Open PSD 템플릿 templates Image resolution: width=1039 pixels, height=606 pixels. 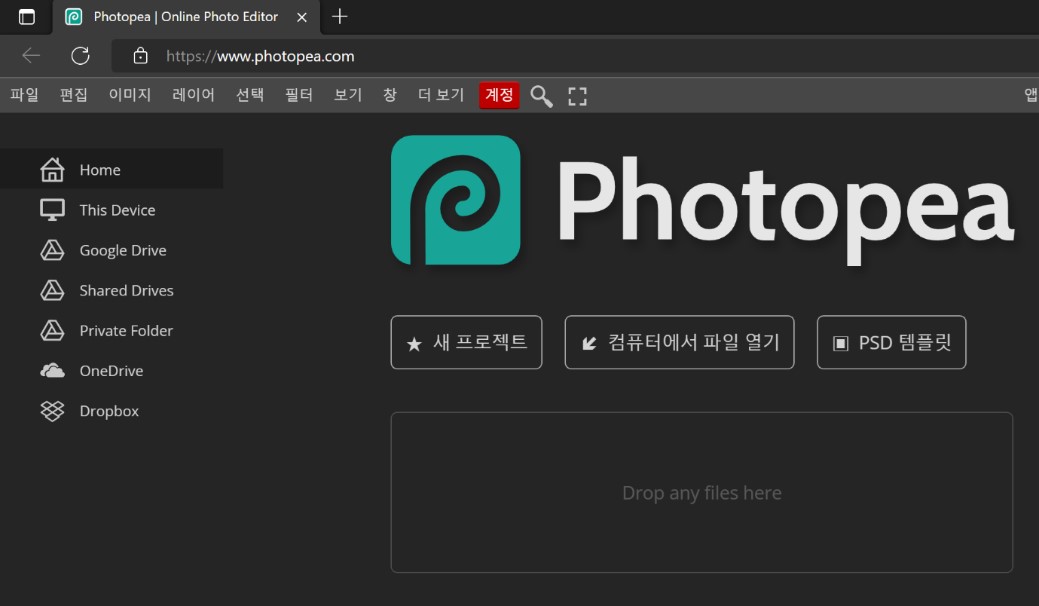tap(891, 342)
